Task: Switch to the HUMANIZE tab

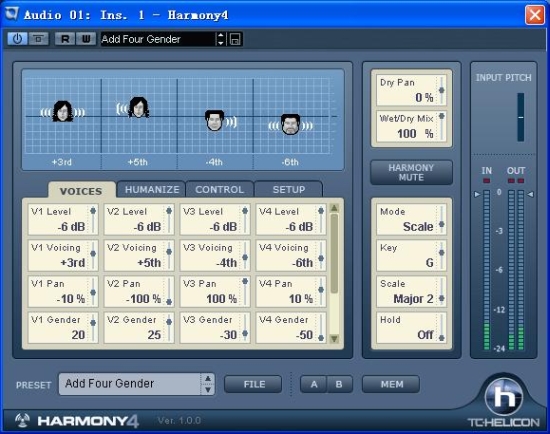Action: 152,189
